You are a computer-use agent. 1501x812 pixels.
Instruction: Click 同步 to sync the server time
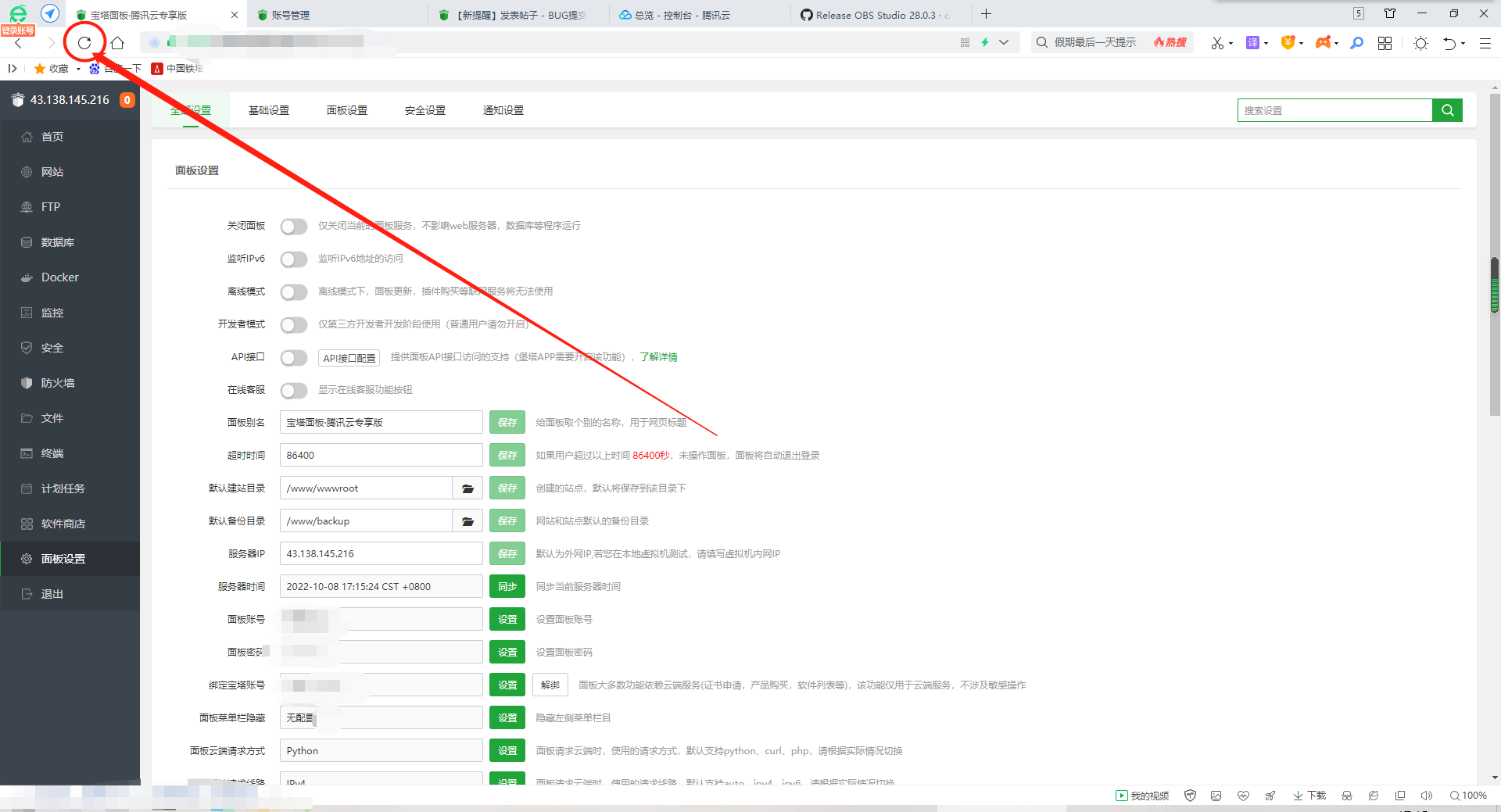tap(507, 587)
